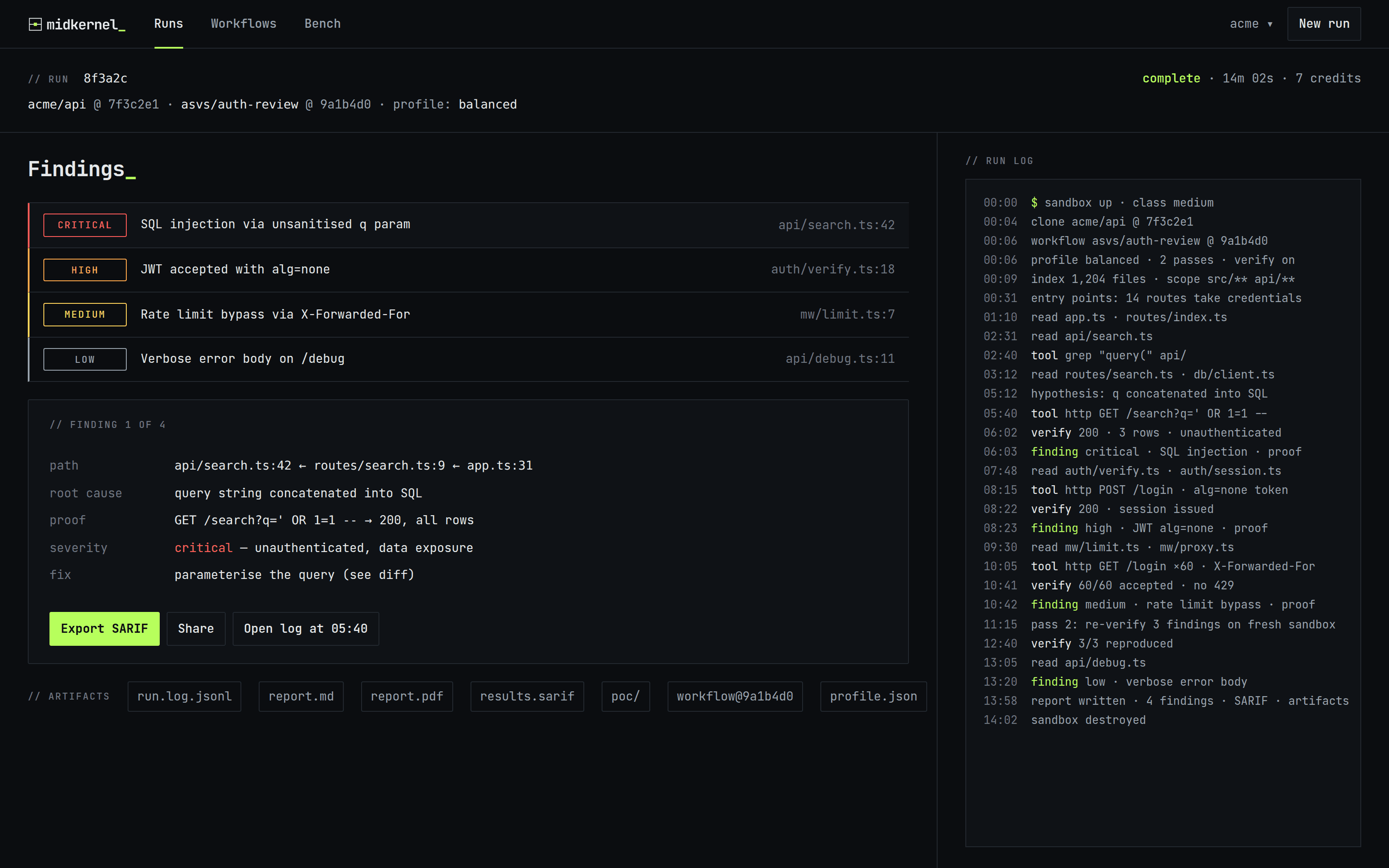This screenshot has width=1389, height=868.
Task: Open the poc/ artifact folder
Action: click(x=625, y=696)
